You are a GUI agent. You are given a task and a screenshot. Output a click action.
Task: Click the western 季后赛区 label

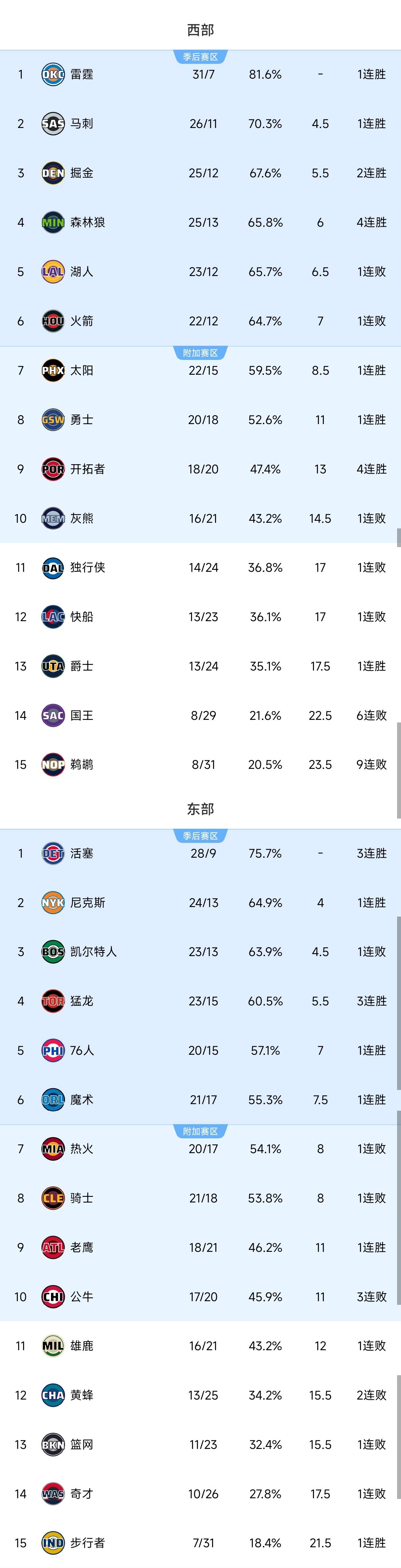point(200,57)
